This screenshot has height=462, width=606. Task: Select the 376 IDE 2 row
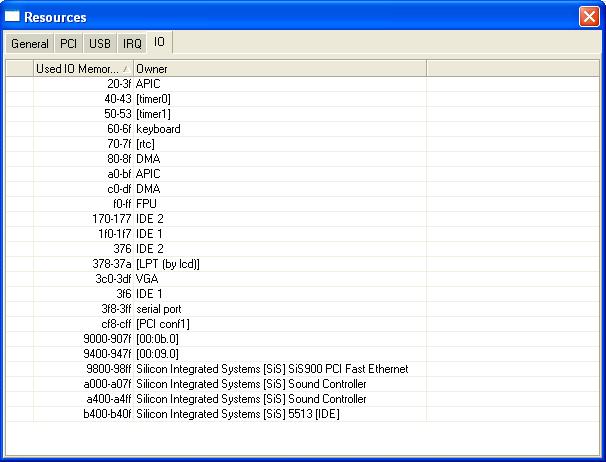point(303,249)
